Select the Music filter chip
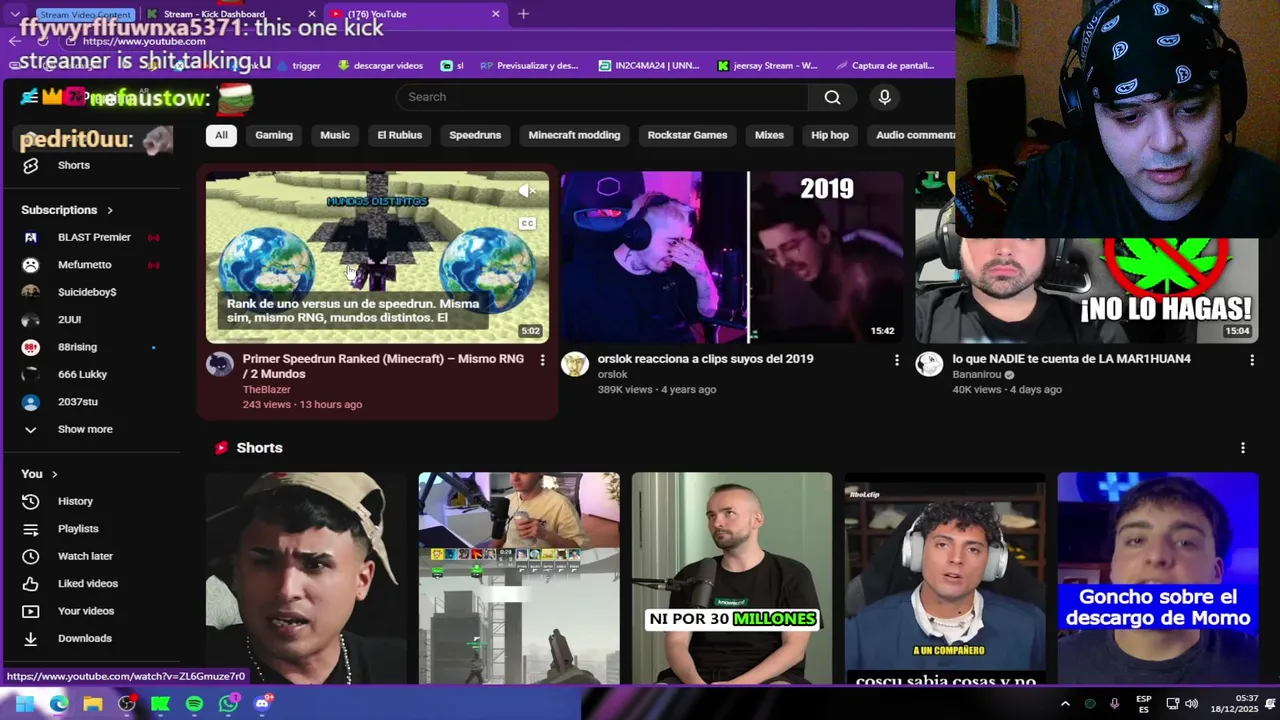The image size is (1280, 720). [335, 135]
